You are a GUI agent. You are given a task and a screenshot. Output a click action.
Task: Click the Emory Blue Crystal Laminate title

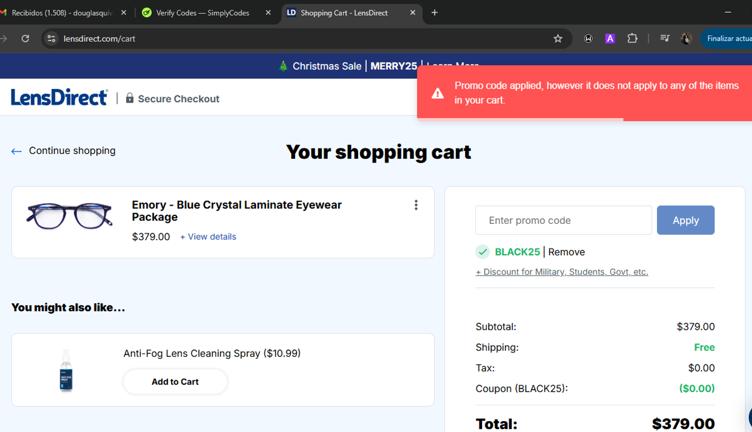pos(236,211)
